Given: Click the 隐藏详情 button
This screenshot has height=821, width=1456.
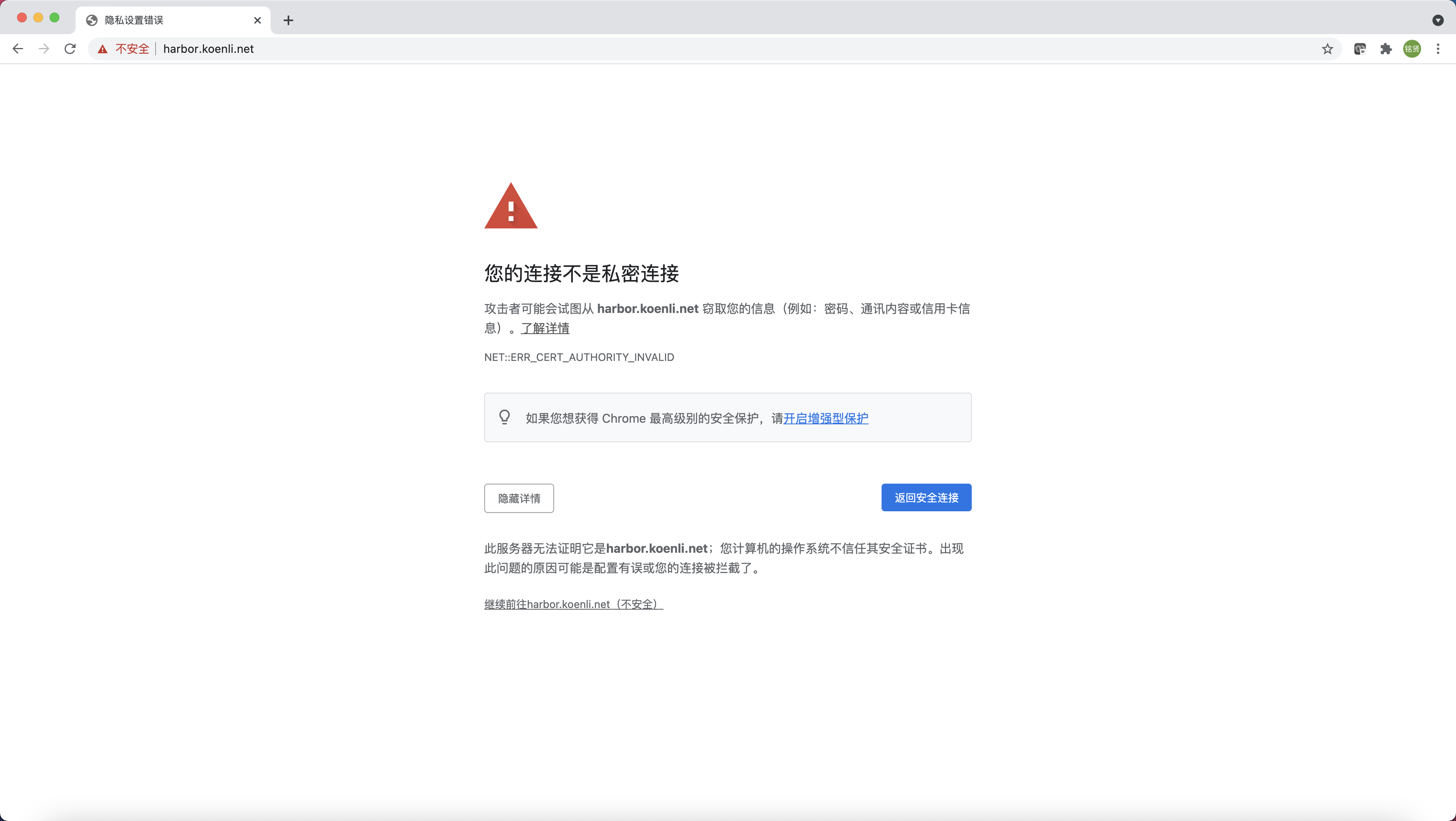Looking at the screenshot, I should click(519, 498).
